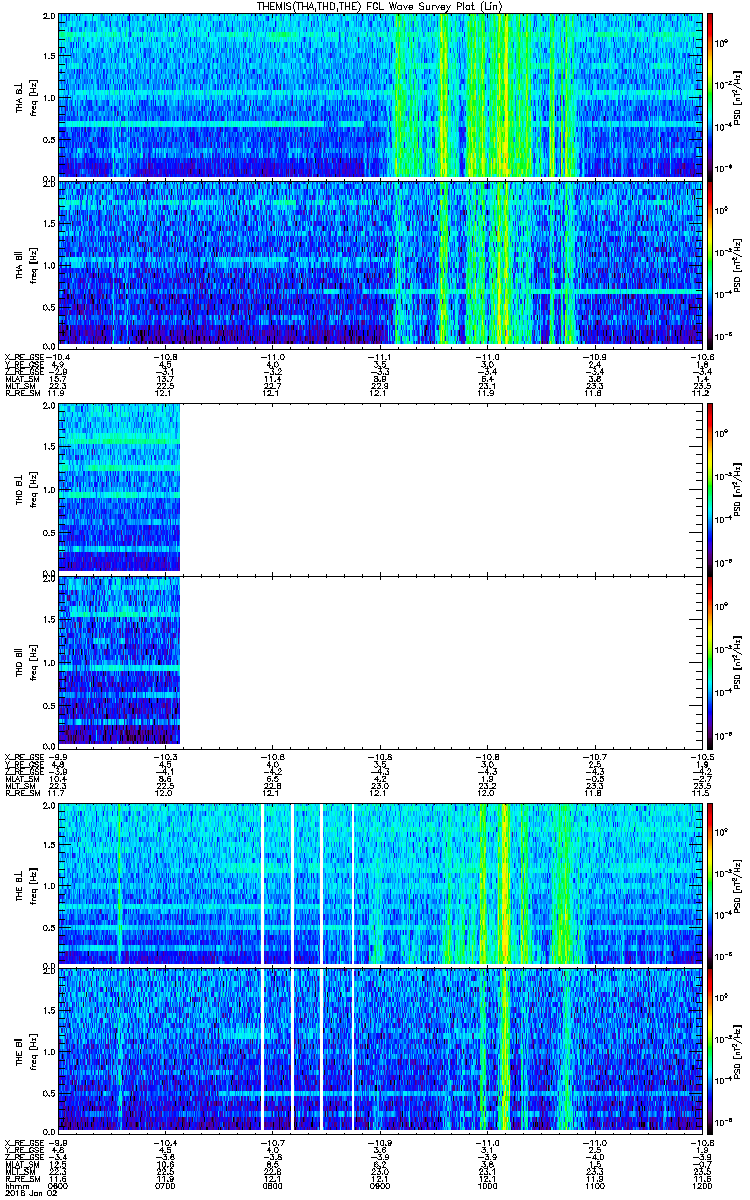Image resolution: width=750 pixels, height=1200 pixels.
Task: Click the 'THD BL' y-axis label
Action: [19, 488]
